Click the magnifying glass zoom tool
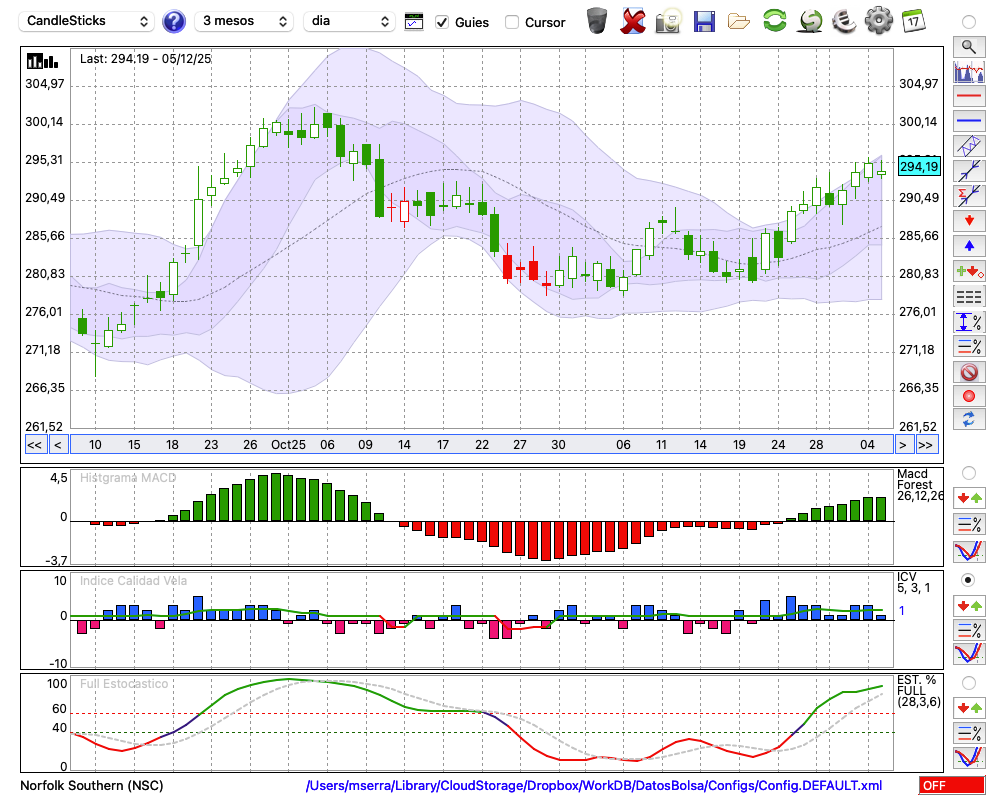Screen dimensions: 1000x800 (x=968, y=46)
